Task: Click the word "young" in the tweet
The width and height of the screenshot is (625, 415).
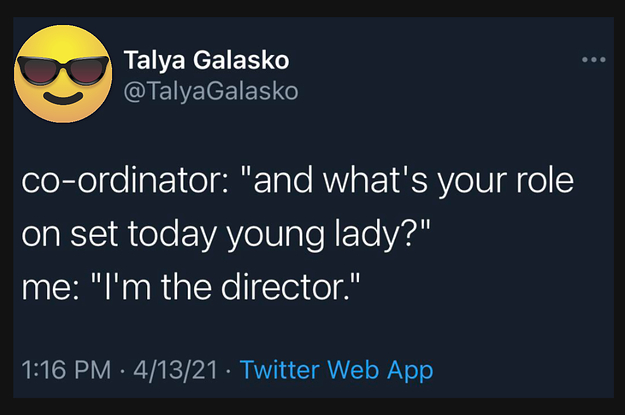Action: click(277, 238)
